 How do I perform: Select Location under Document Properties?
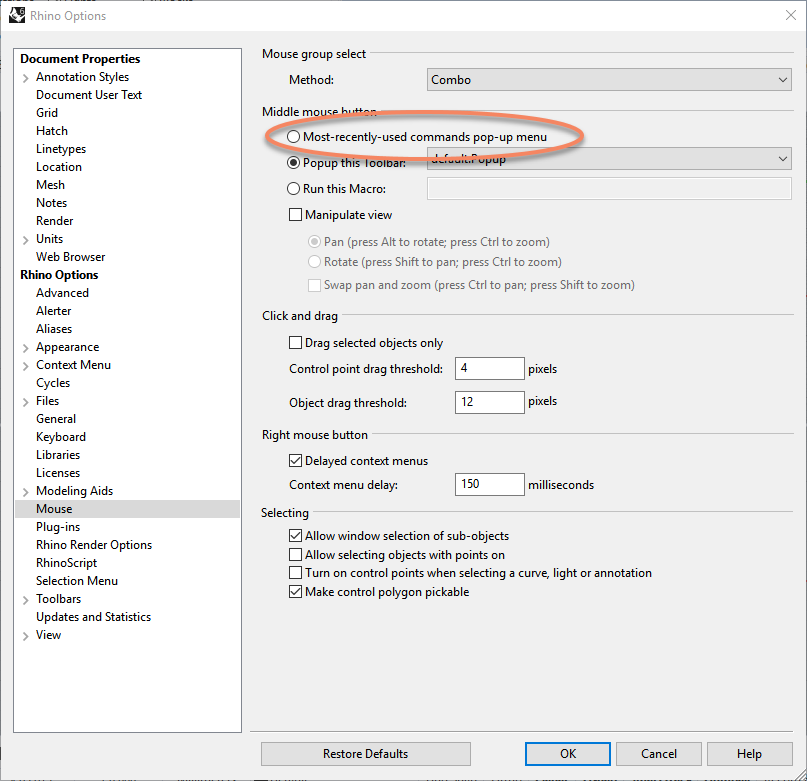[x=59, y=167]
